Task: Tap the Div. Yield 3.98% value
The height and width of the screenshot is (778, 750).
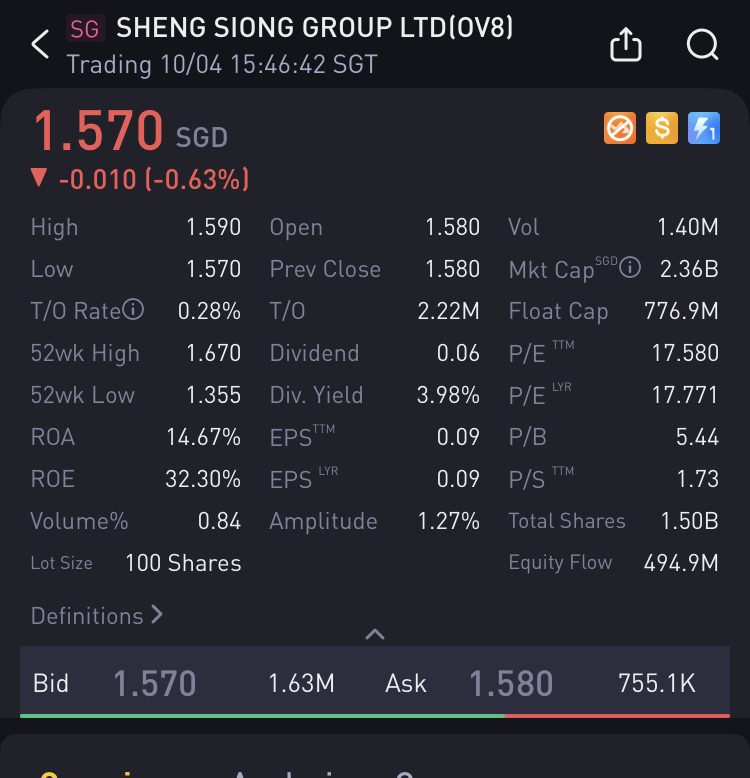Action: click(448, 395)
